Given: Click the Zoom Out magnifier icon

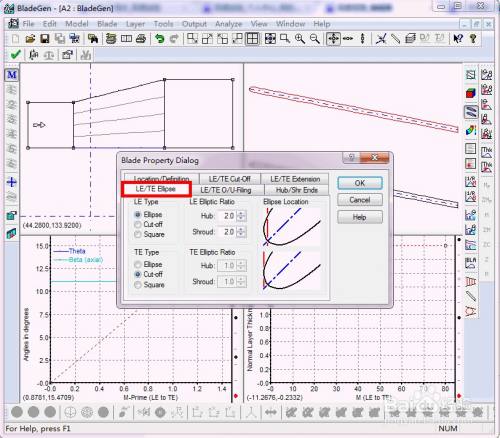Looking at the screenshot, I should tap(315, 39).
